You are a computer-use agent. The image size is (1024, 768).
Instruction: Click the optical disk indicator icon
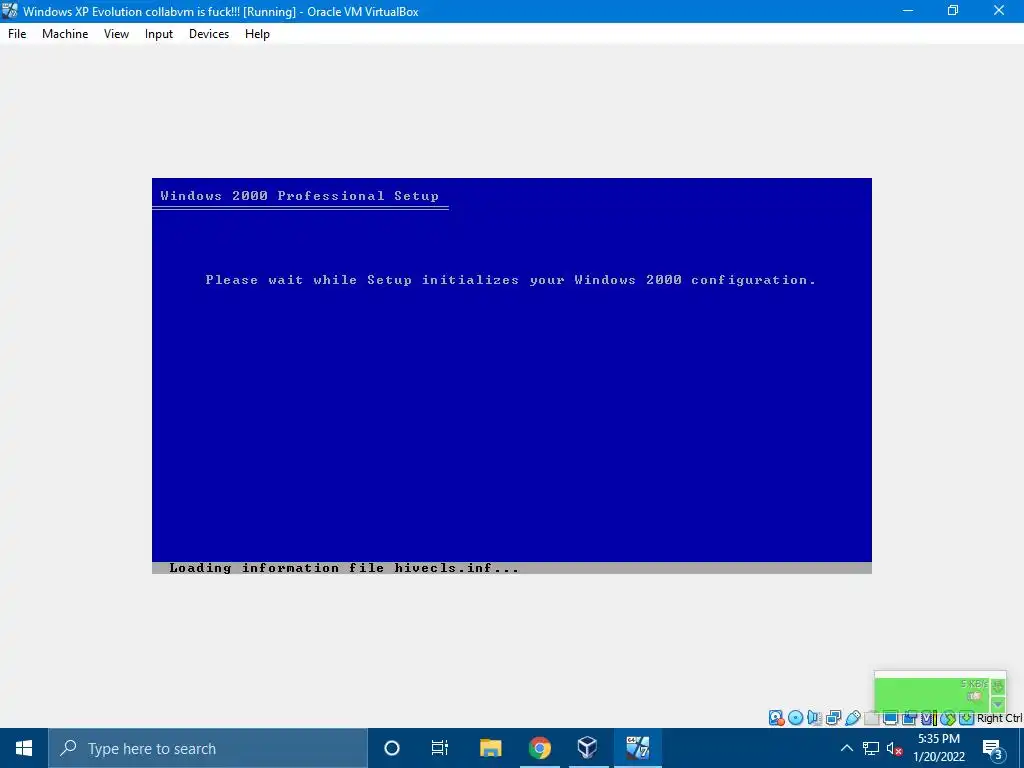[x=795, y=718]
